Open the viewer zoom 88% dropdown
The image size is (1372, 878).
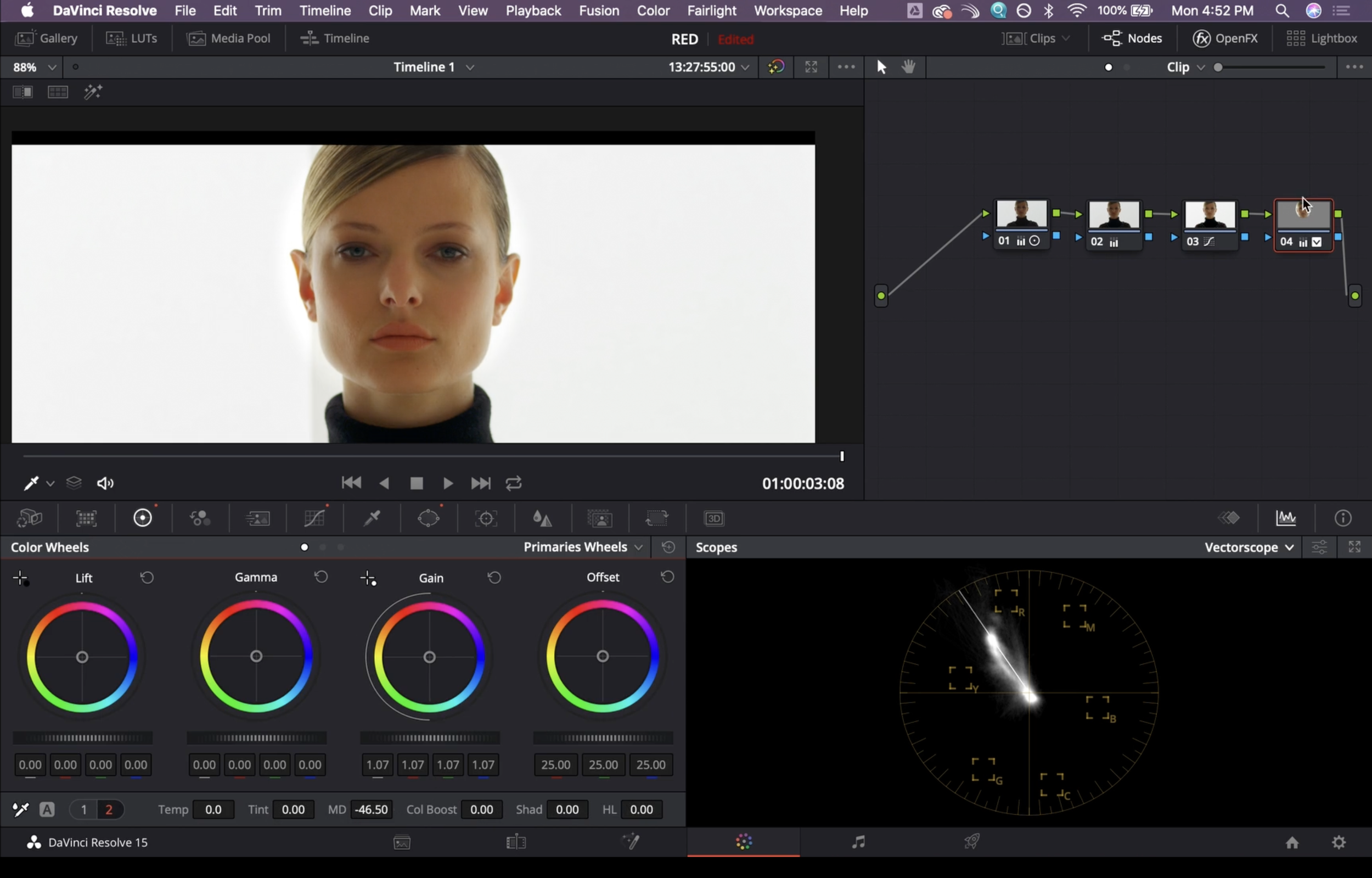click(34, 68)
